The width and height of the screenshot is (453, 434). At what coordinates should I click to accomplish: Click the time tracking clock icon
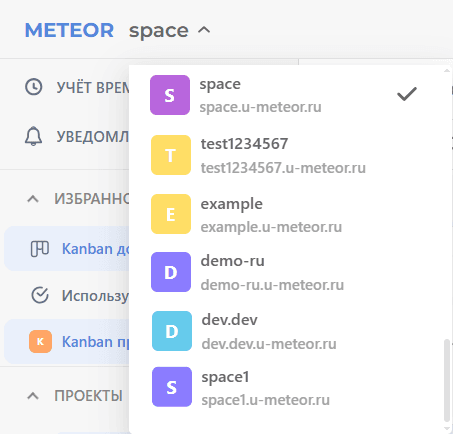[x=34, y=87]
